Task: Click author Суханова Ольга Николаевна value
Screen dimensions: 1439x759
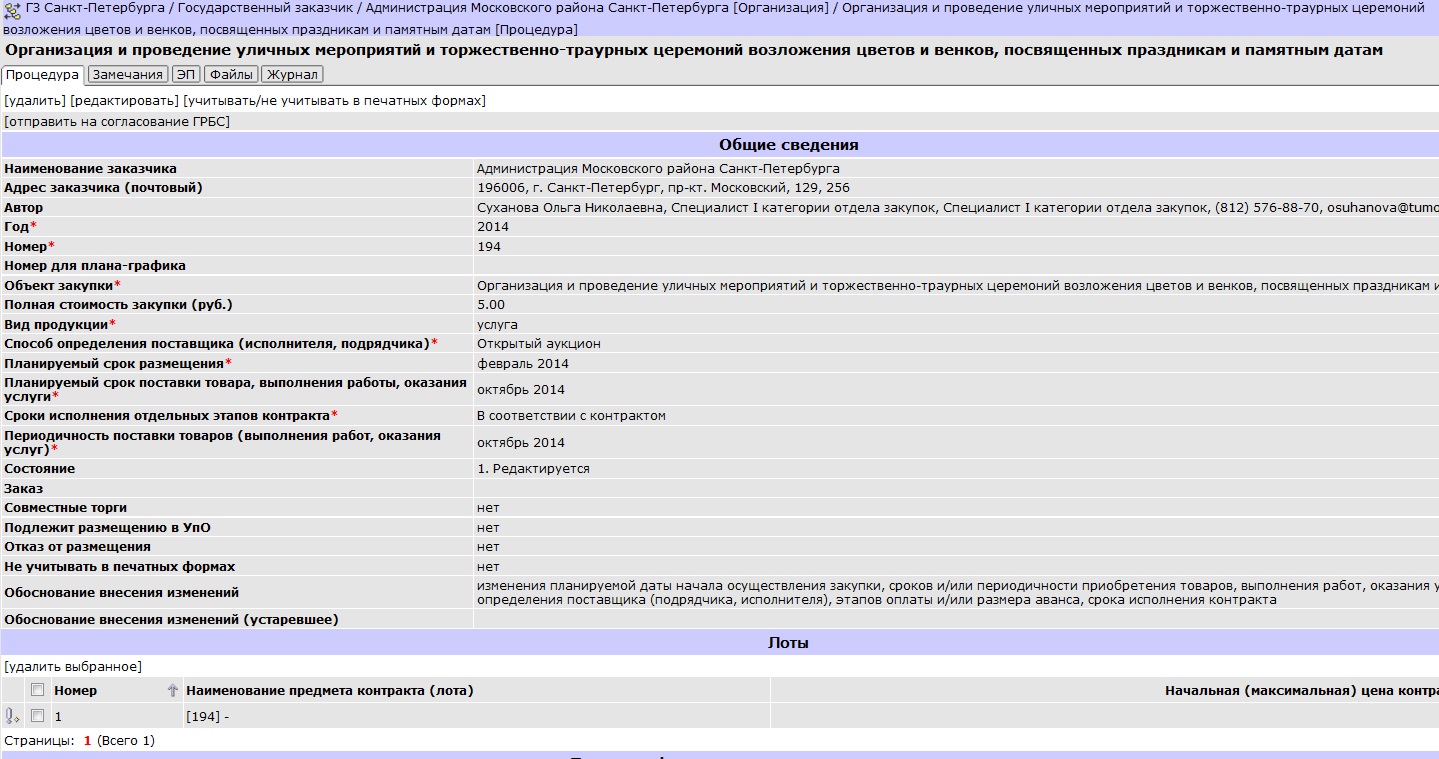Action: 957,207
